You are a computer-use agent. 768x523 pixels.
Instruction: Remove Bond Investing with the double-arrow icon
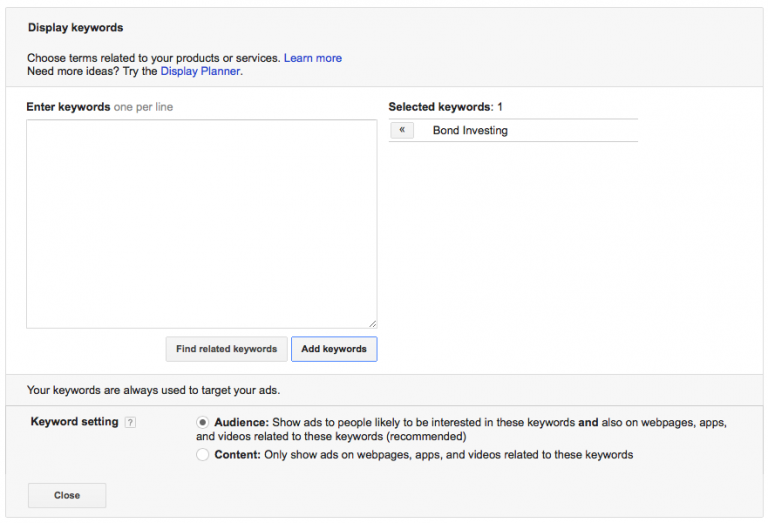pos(401,131)
